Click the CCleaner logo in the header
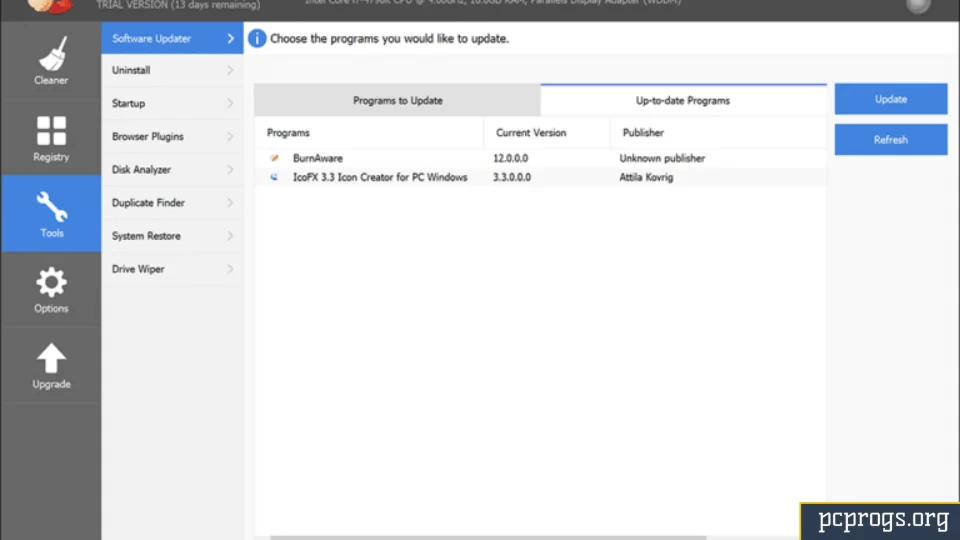 coord(50,7)
